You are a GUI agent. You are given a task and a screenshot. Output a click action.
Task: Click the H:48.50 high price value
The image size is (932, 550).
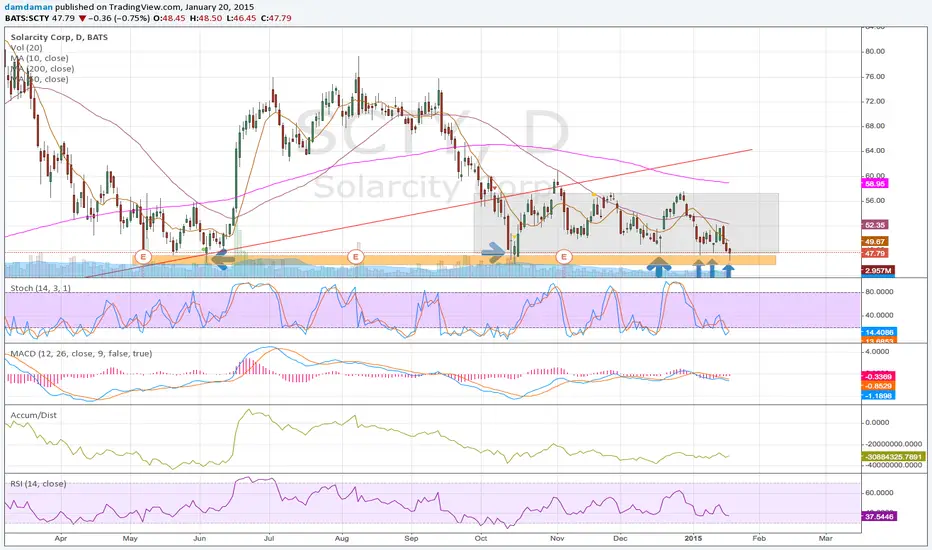[x=206, y=18]
